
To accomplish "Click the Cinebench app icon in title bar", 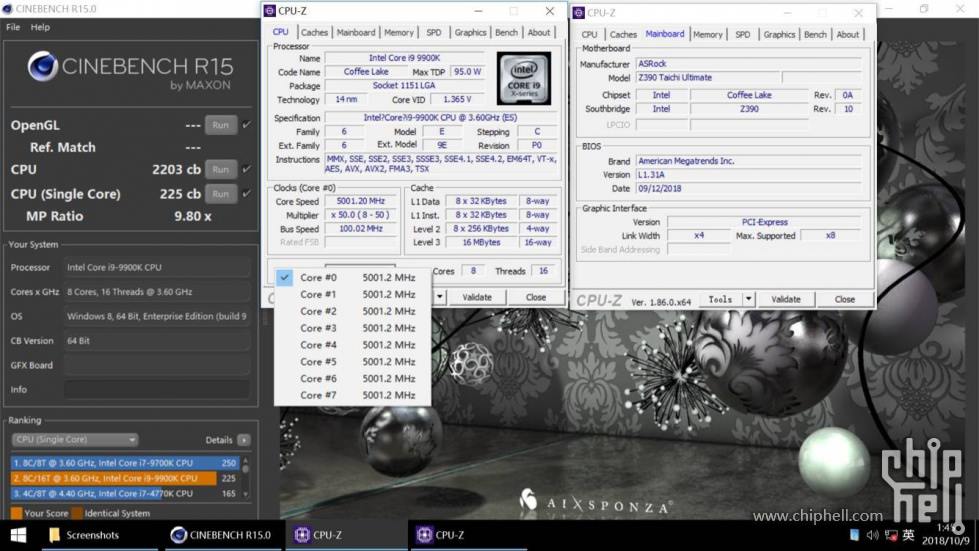I will pos(7,9).
